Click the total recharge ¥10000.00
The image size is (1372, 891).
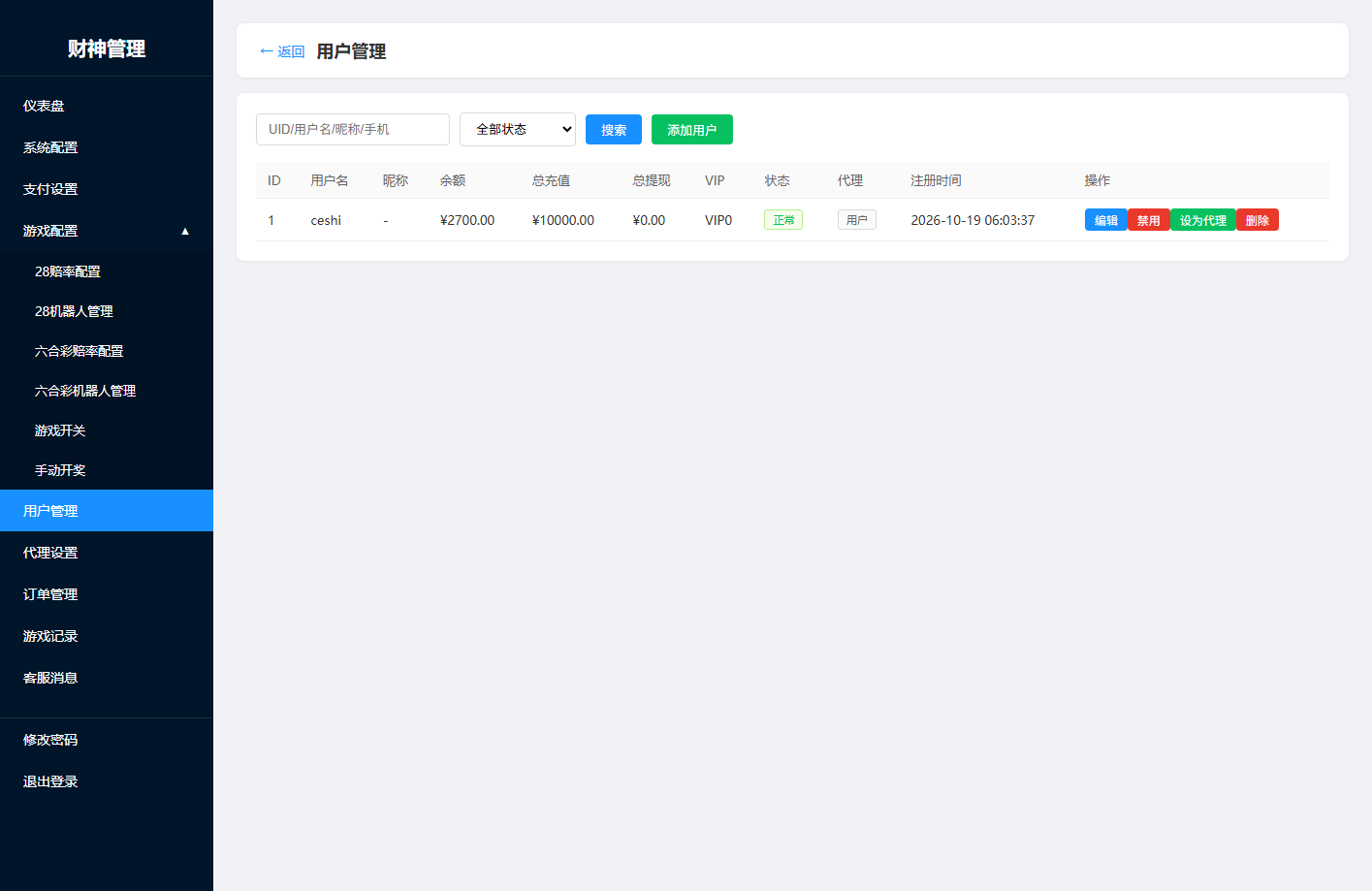563,220
